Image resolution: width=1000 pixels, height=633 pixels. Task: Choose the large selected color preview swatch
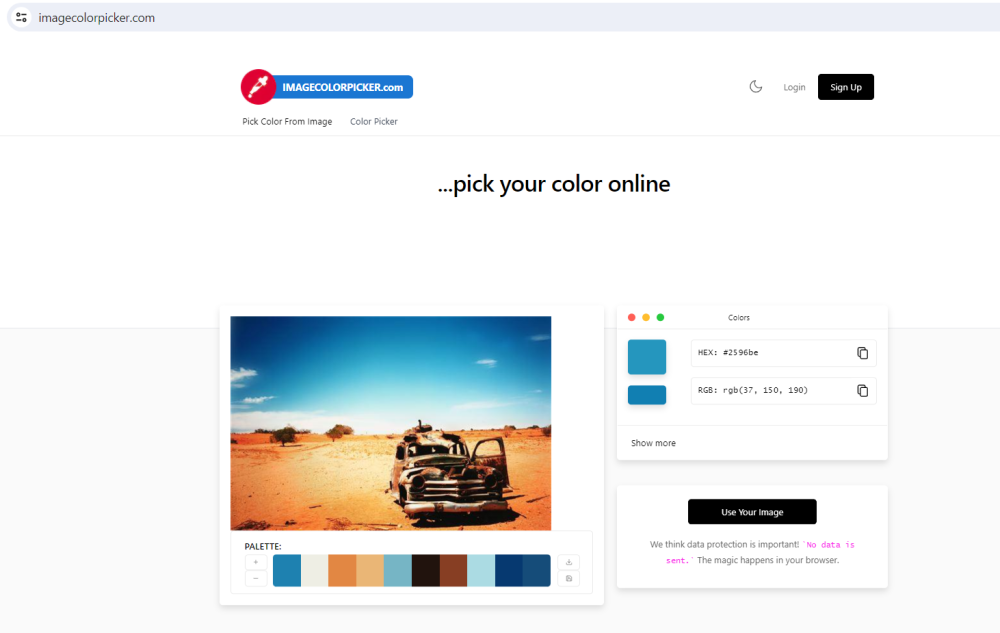coord(647,357)
